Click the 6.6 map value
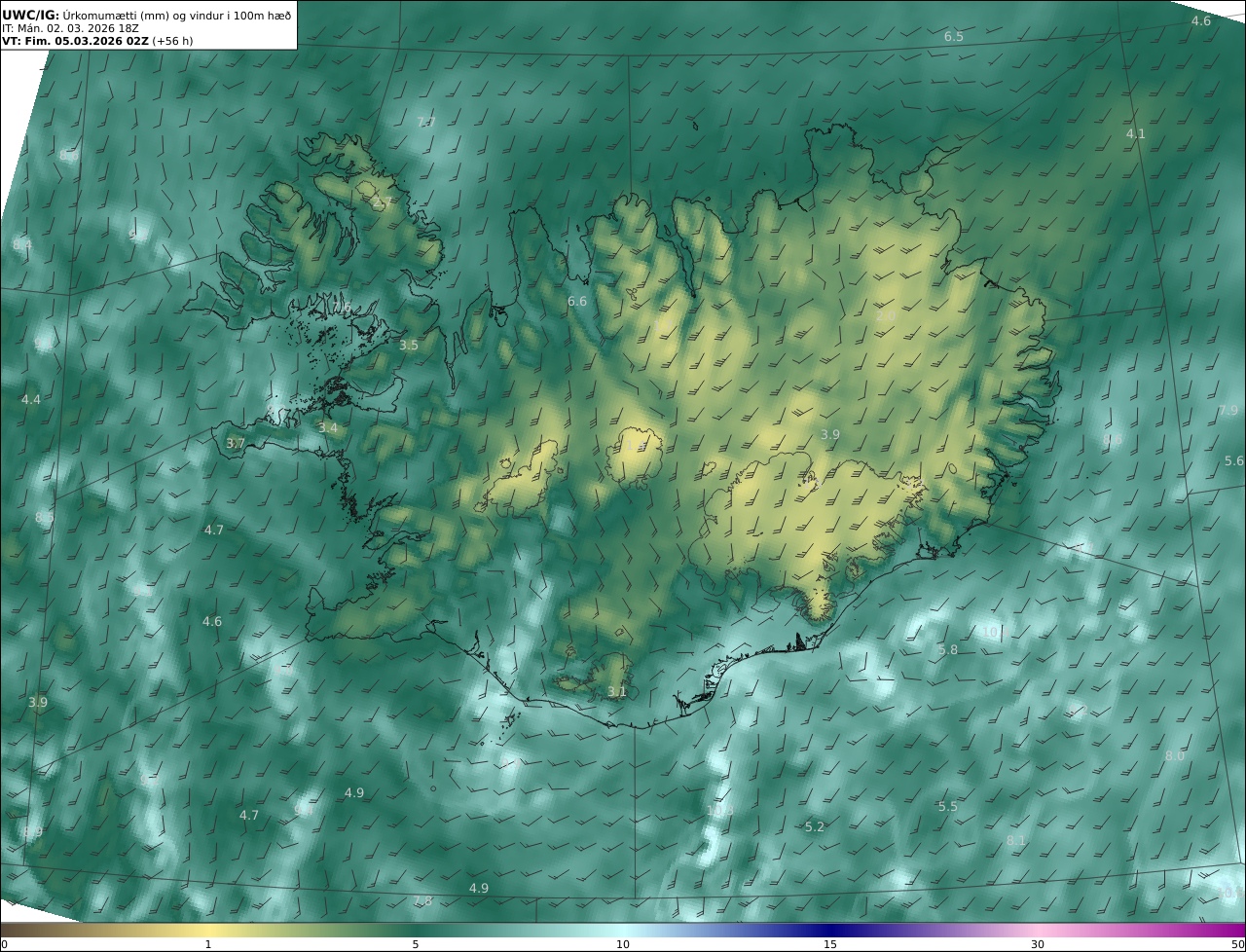The width and height of the screenshot is (1246, 952). [577, 302]
